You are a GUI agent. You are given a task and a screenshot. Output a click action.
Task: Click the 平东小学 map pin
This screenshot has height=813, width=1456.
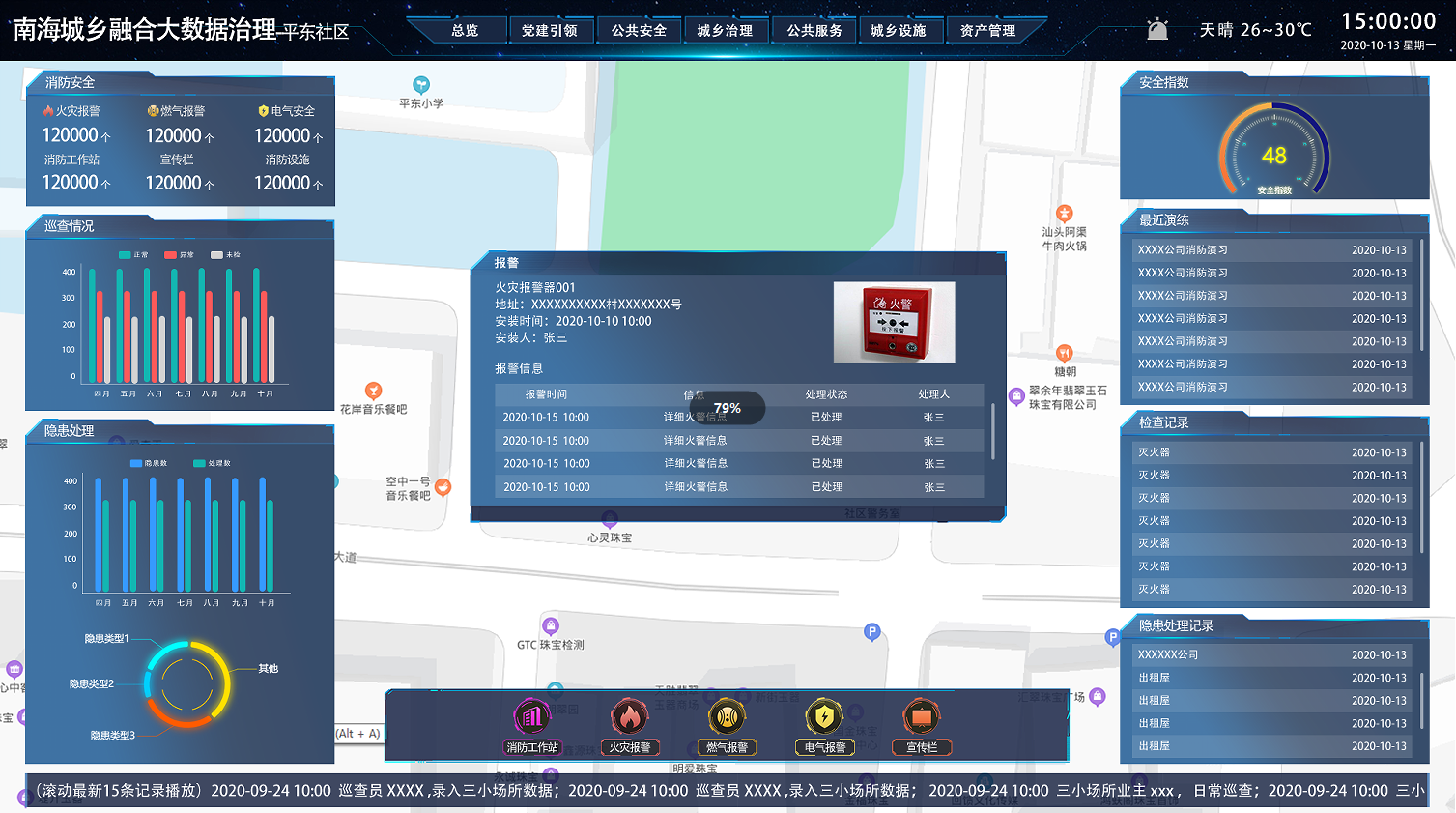(x=421, y=85)
